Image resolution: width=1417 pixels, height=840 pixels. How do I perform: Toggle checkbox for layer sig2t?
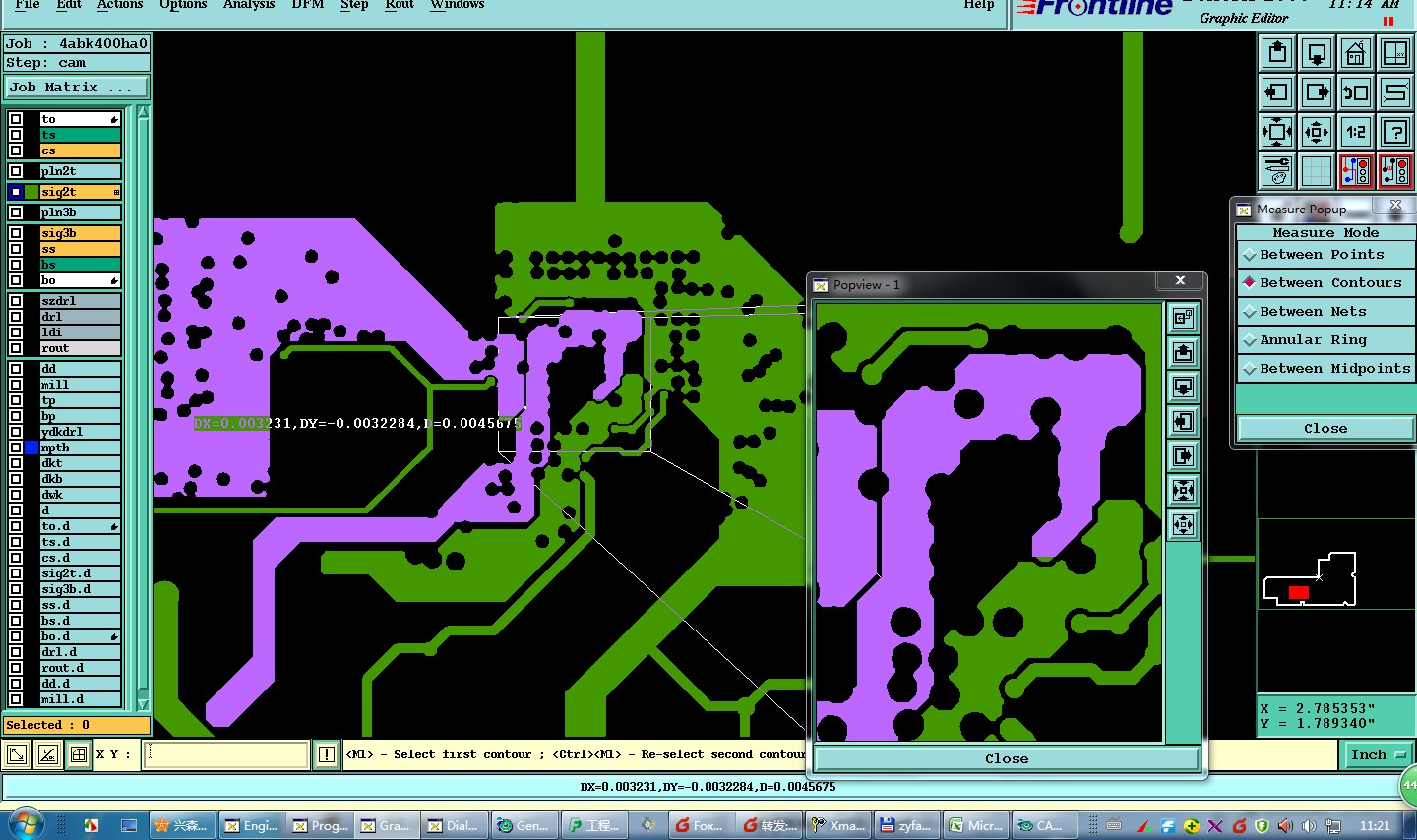pyautogui.click(x=16, y=192)
